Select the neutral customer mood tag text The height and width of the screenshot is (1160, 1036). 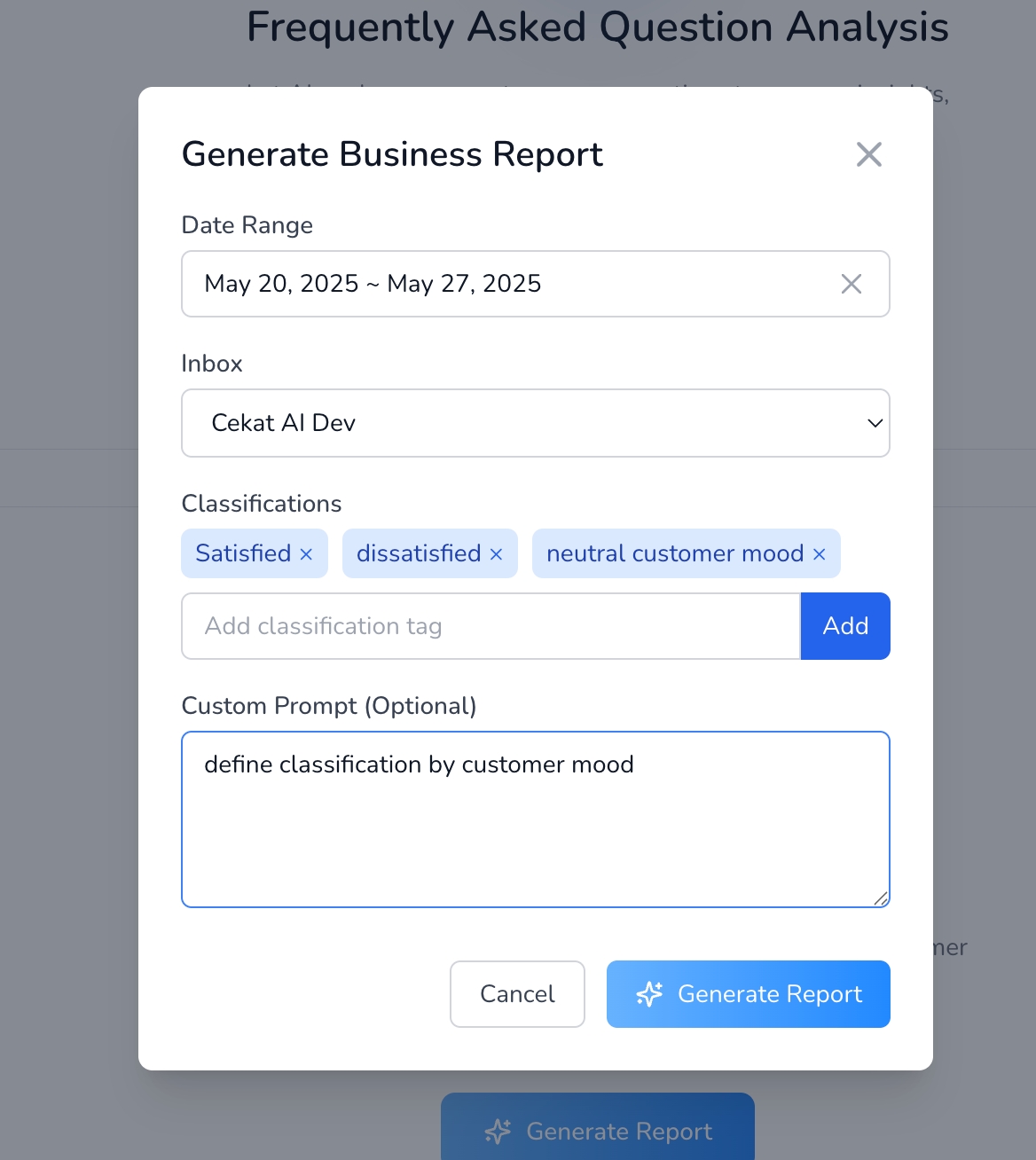[x=674, y=553]
